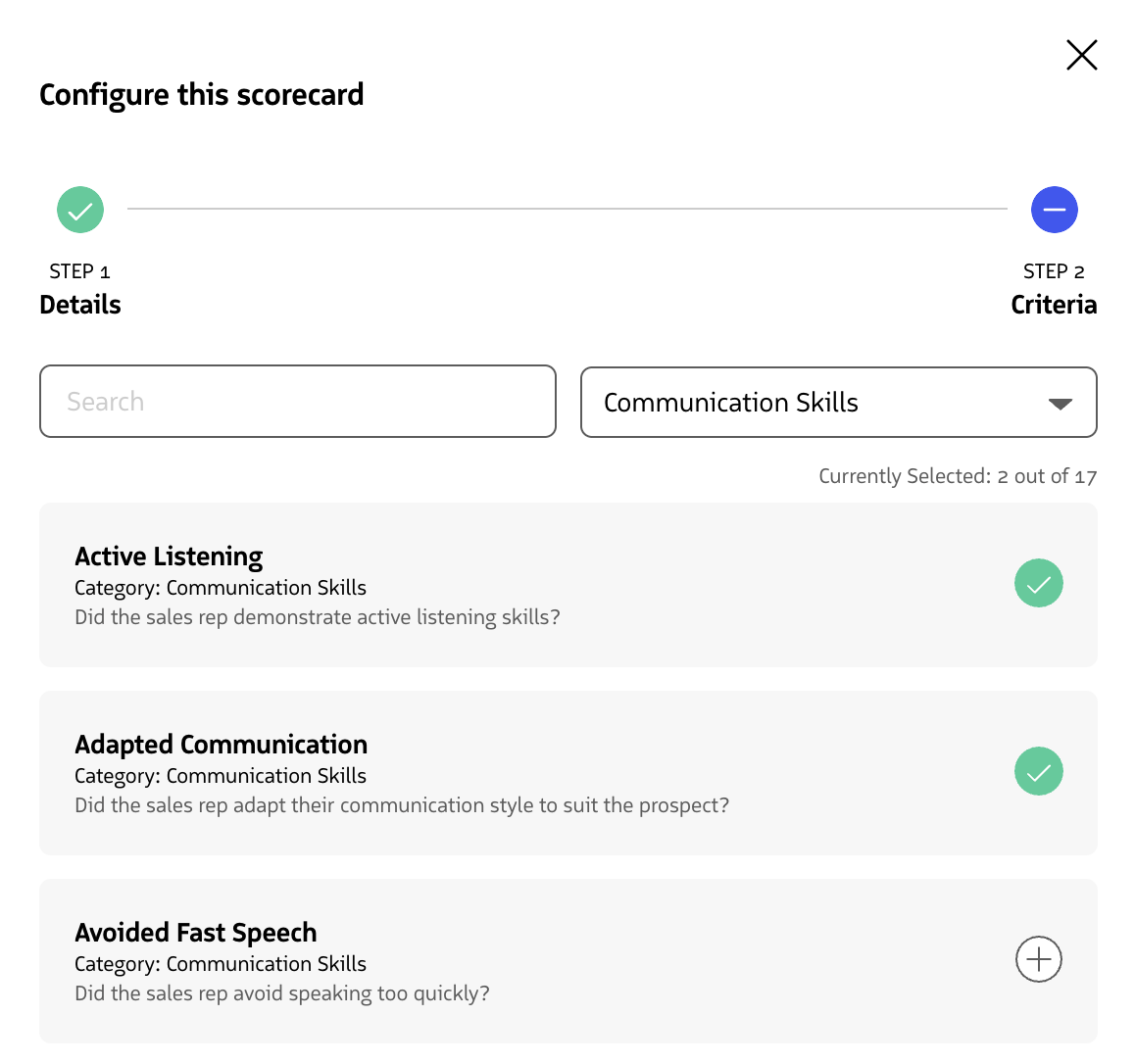Click the dropdown arrow beside Communication Skills
This screenshot has height=1064, width=1135.
point(1061,403)
